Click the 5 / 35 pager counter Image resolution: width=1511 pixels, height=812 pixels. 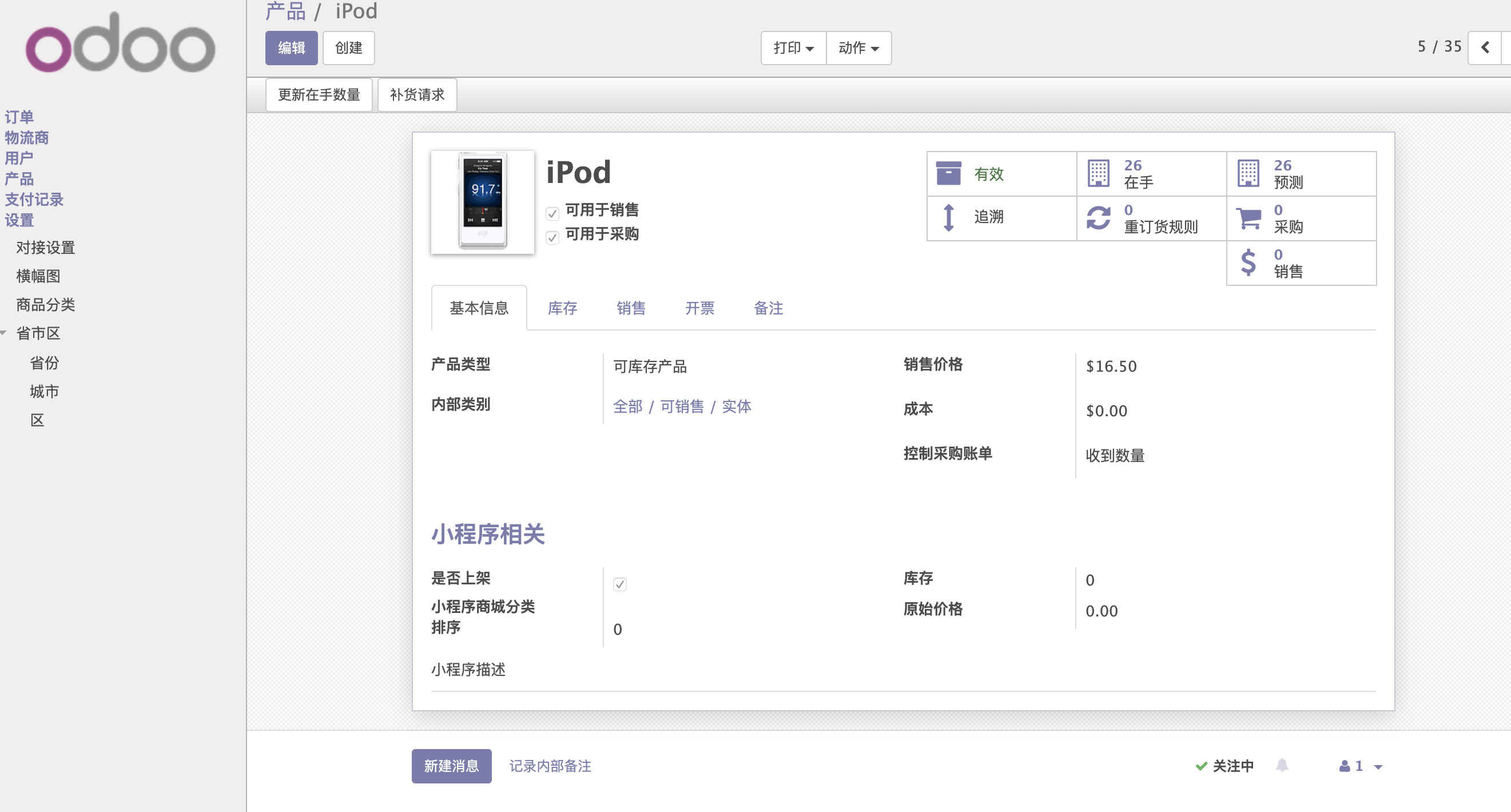pyautogui.click(x=1440, y=47)
